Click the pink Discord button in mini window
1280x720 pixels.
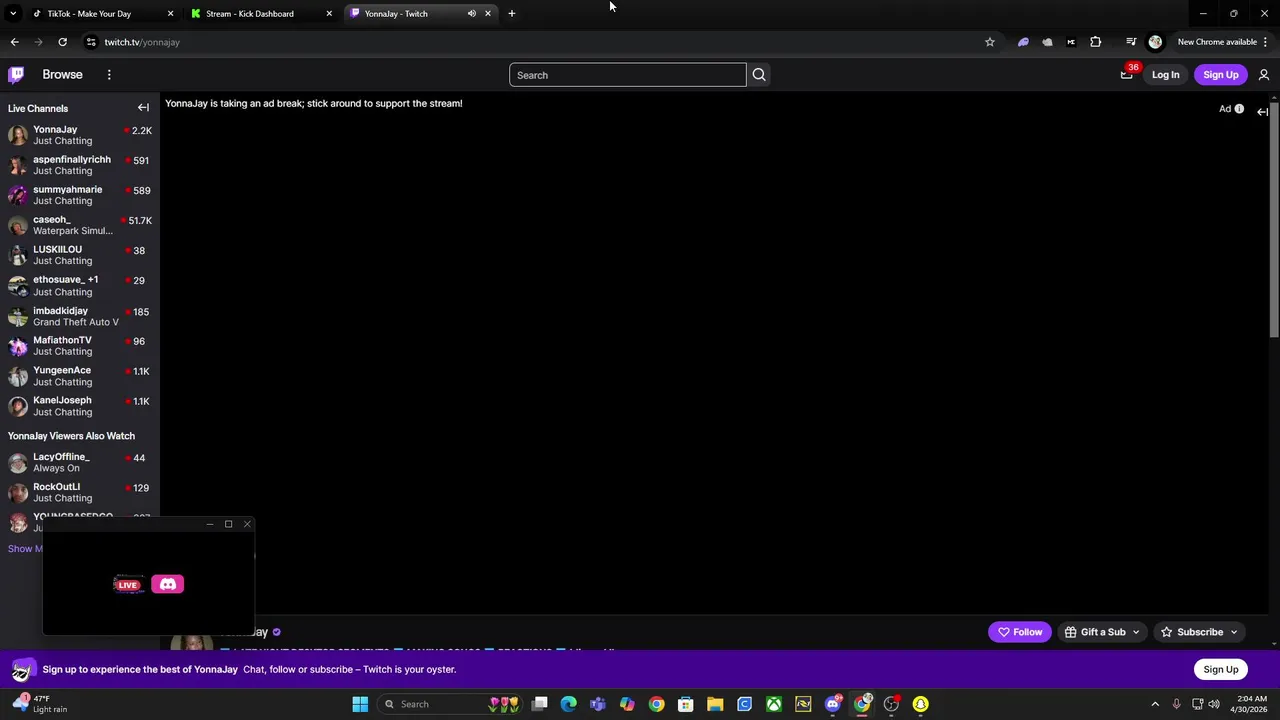click(168, 584)
